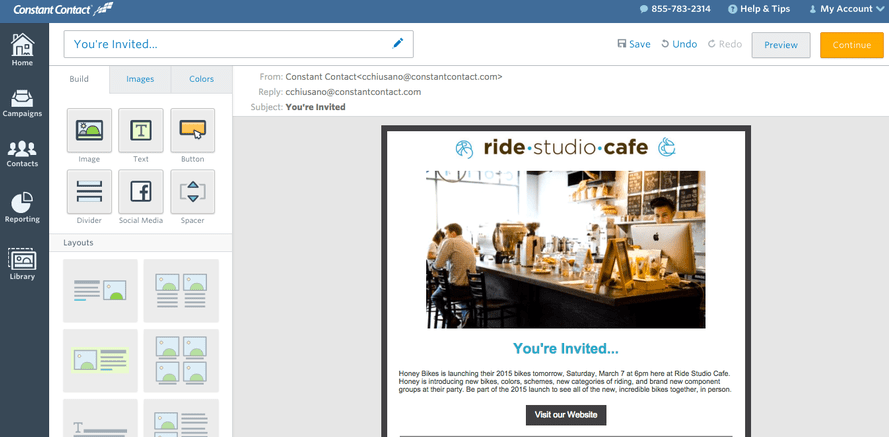Choose the highlighted image-left text layout
This screenshot has width=889, height=437.
(100, 360)
